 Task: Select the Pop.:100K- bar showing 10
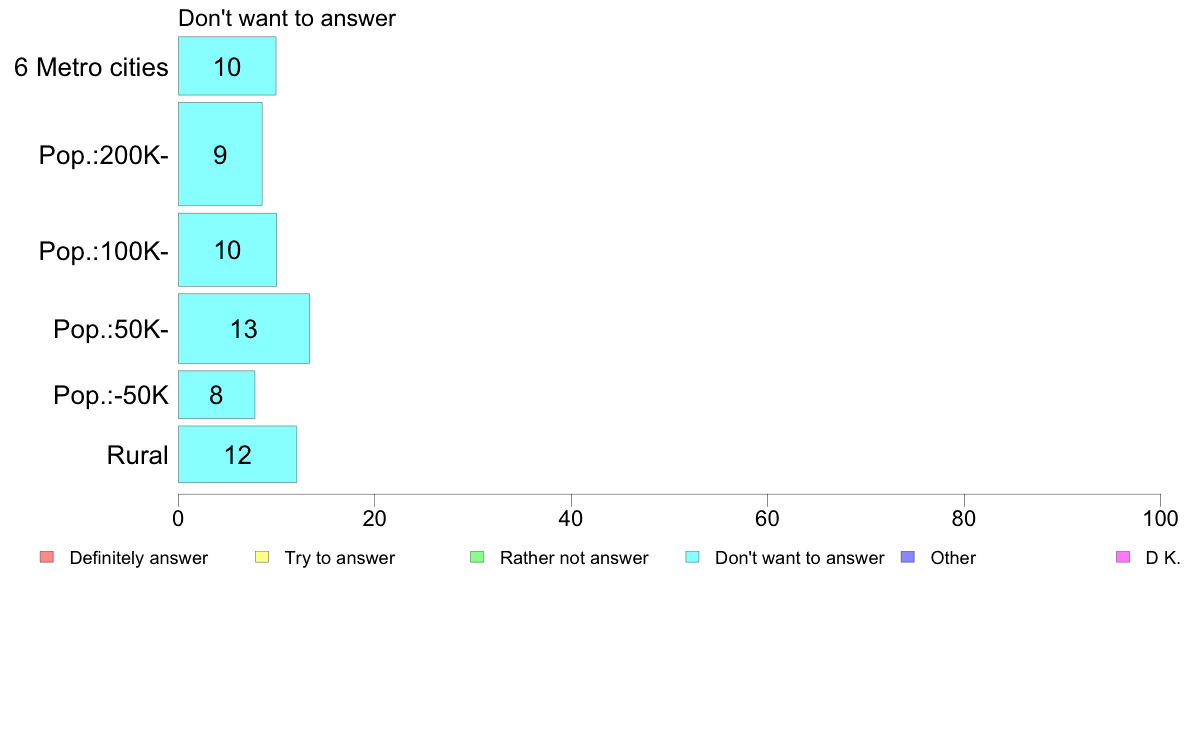[x=227, y=250]
